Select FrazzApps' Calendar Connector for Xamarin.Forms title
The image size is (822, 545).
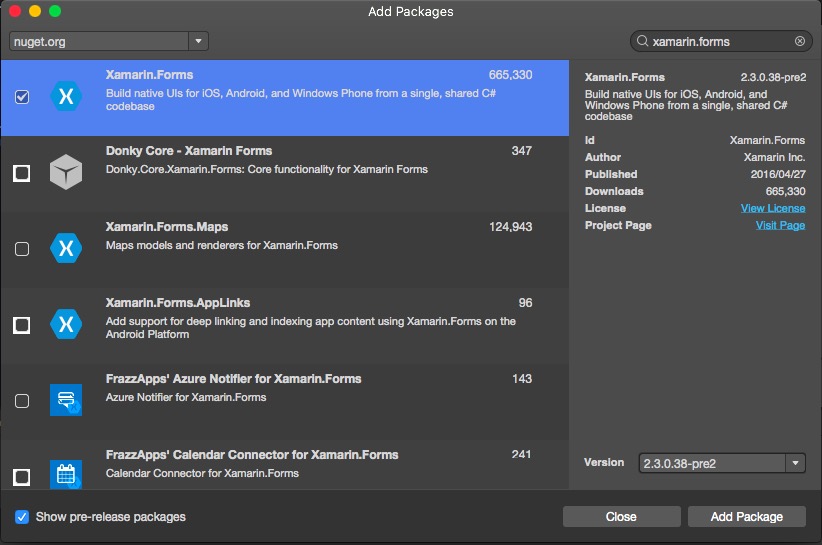click(252, 455)
